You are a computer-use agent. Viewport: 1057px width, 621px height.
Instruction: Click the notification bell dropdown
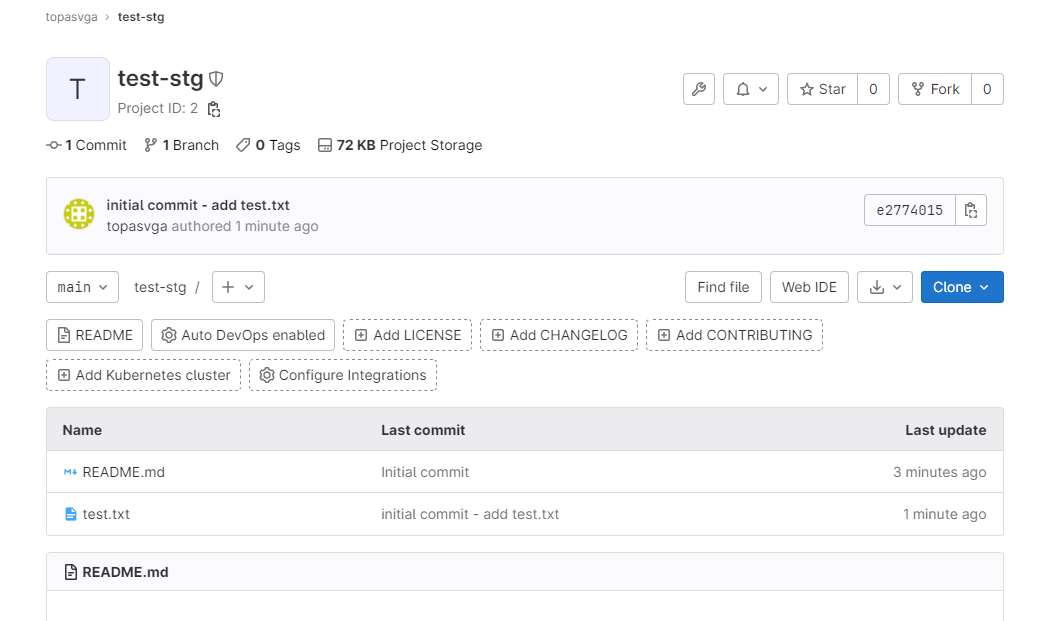pyautogui.click(x=751, y=89)
